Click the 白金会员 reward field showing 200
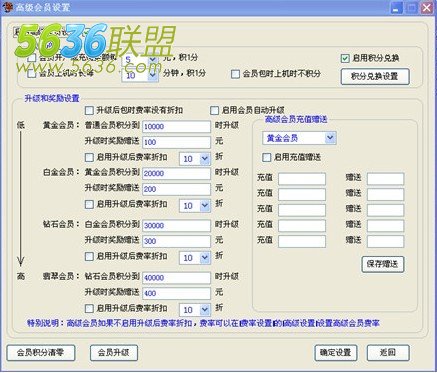 coord(176,189)
